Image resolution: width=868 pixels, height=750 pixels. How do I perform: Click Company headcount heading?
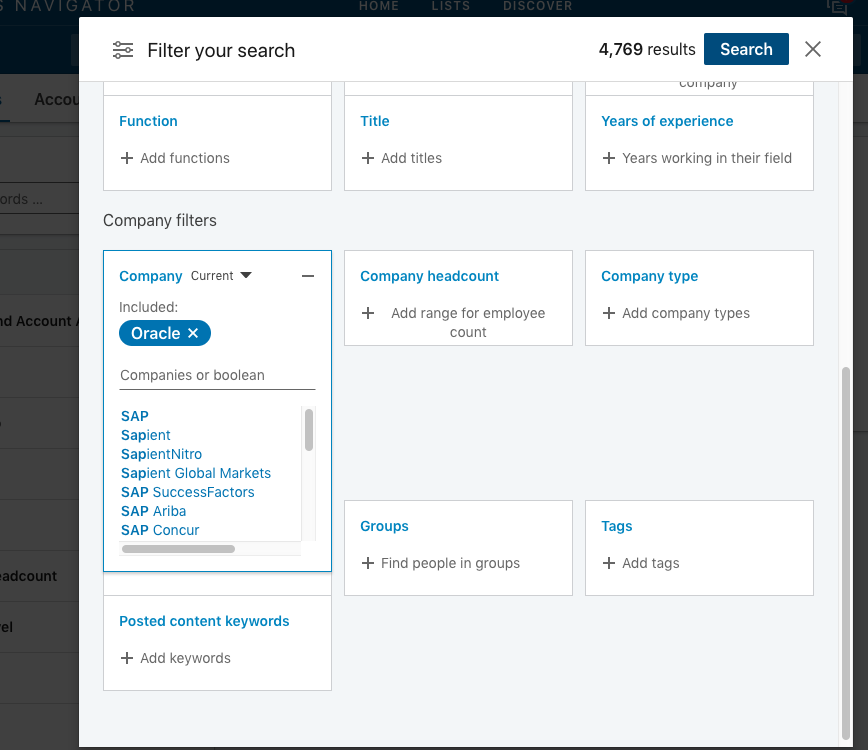click(430, 276)
